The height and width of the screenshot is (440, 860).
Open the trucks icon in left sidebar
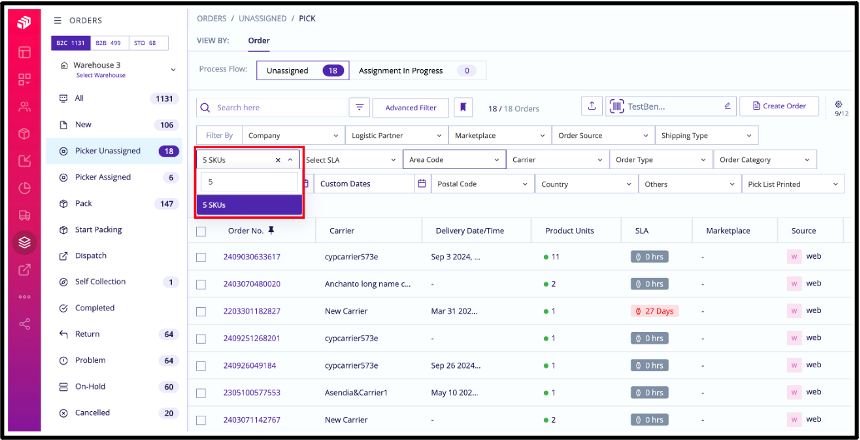[x=23, y=215]
